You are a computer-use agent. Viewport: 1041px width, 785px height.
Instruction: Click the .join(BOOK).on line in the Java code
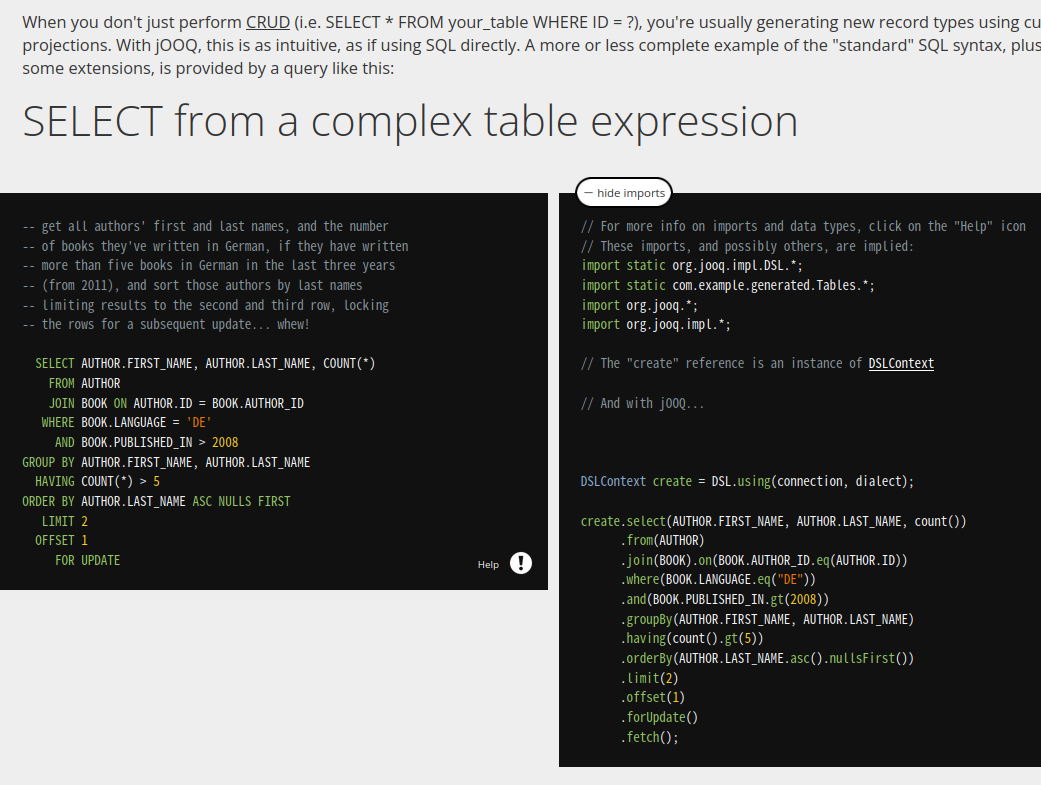point(763,560)
